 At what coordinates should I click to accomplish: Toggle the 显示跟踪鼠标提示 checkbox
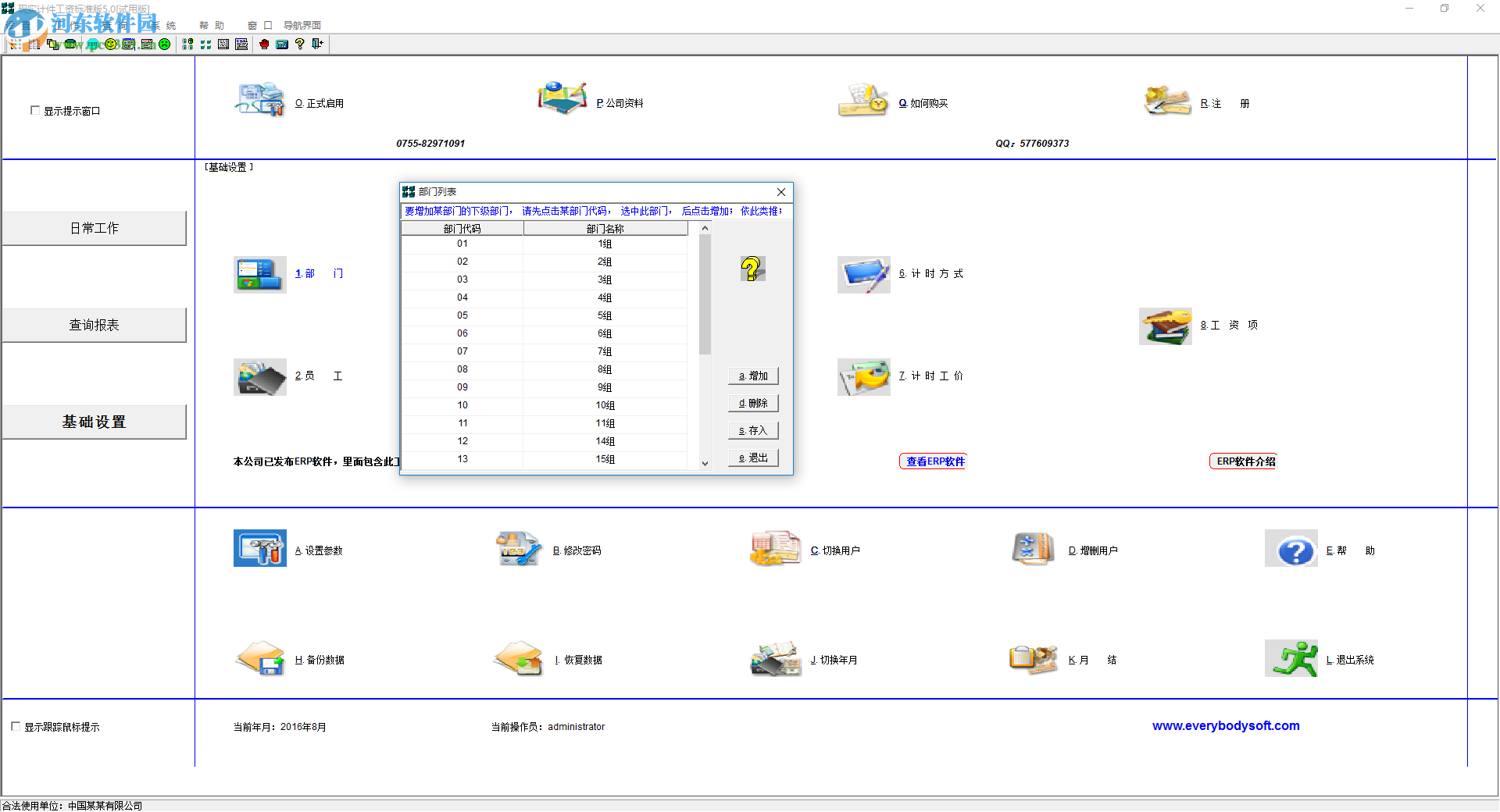click(x=16, y=727)
